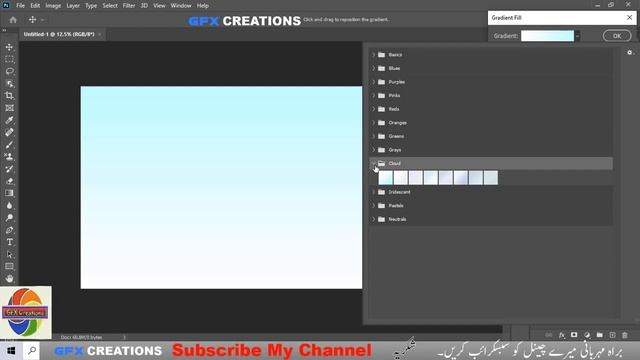Select the Healing Brush tool
The height and width of the screenshot is (360, 640).
pos(9,133)
